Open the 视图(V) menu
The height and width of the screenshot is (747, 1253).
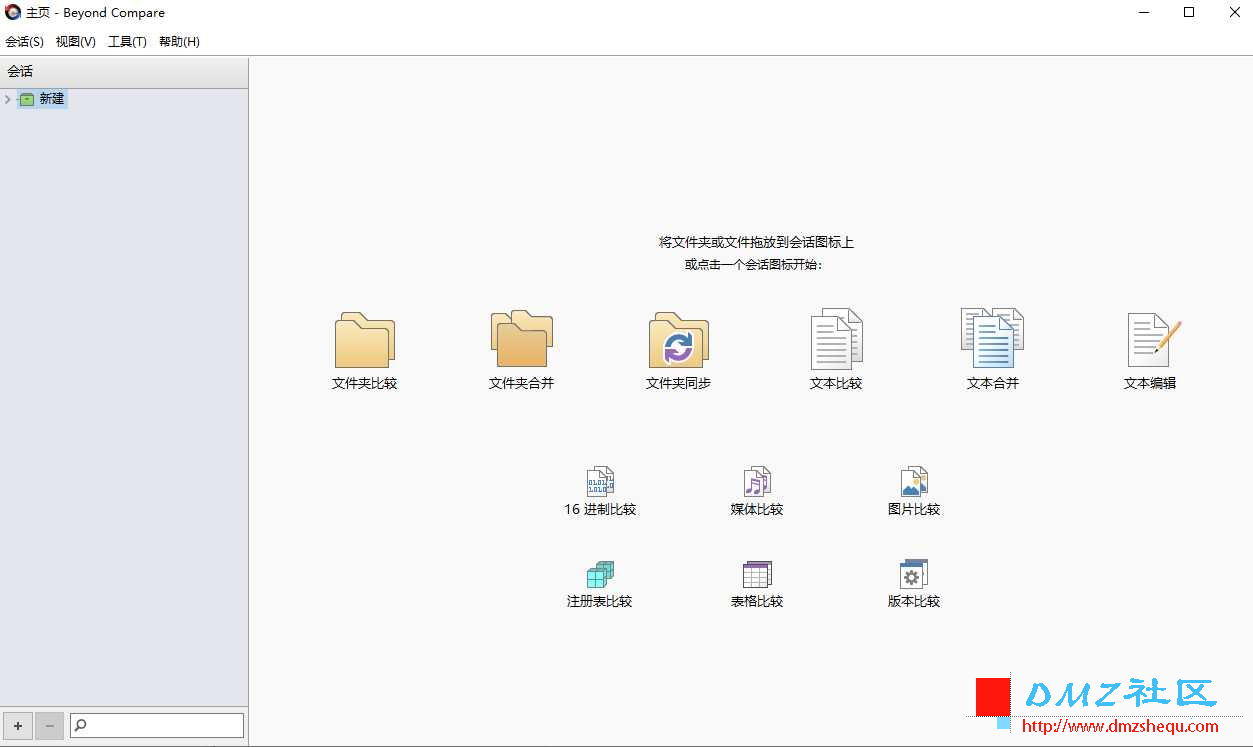(76, 42)
